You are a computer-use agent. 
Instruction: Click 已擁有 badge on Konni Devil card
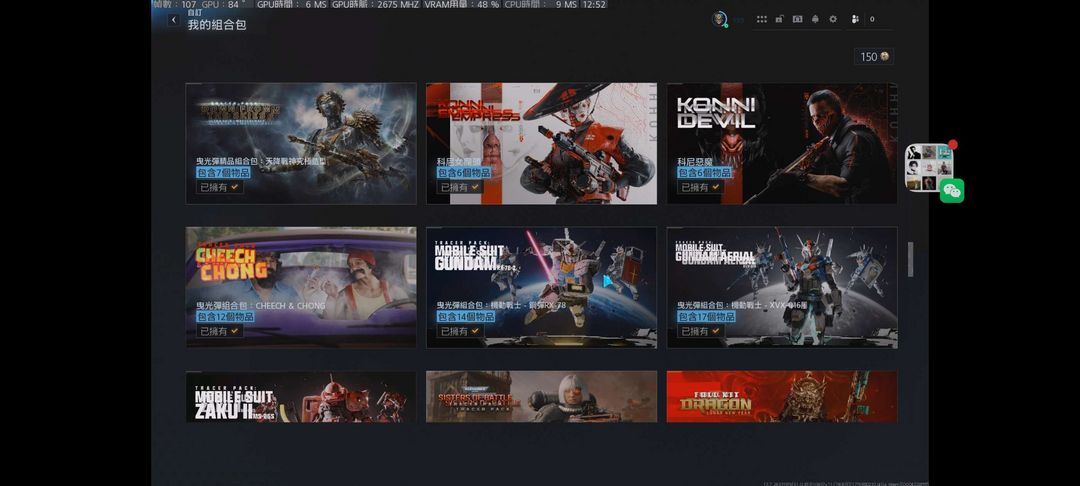pos(700,187)
